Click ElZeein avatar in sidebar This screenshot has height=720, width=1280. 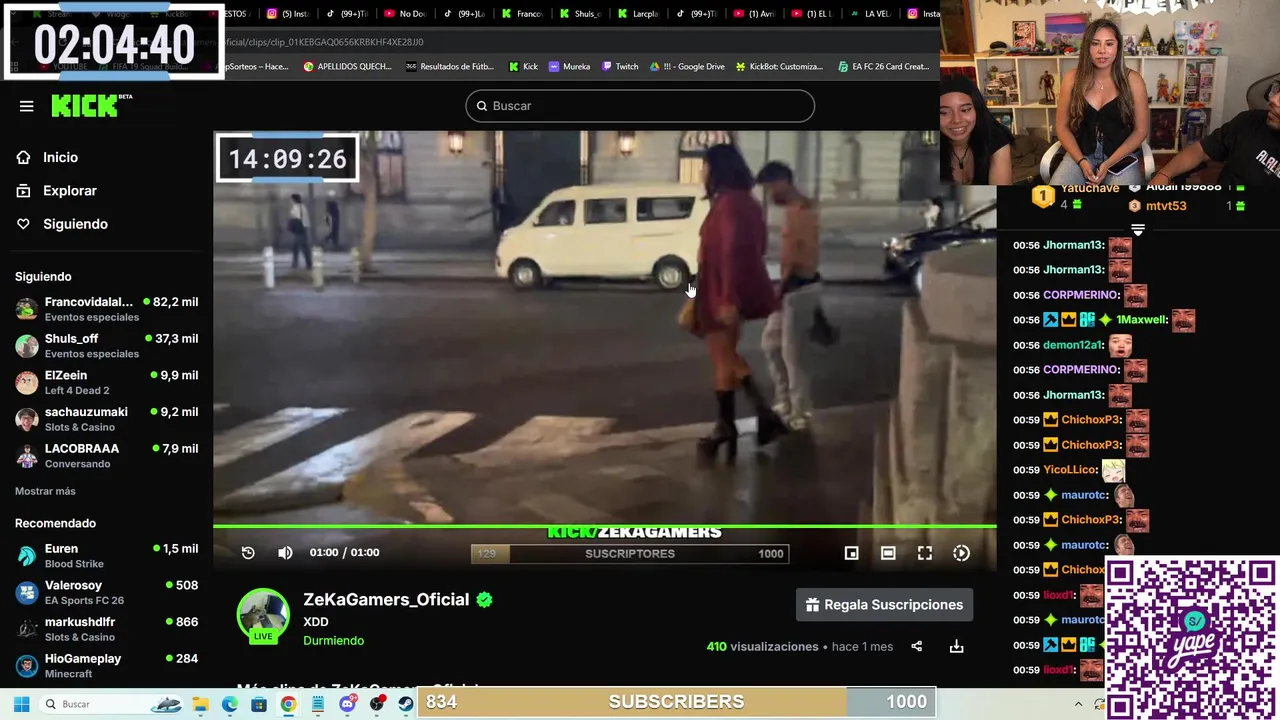[27, 382]
